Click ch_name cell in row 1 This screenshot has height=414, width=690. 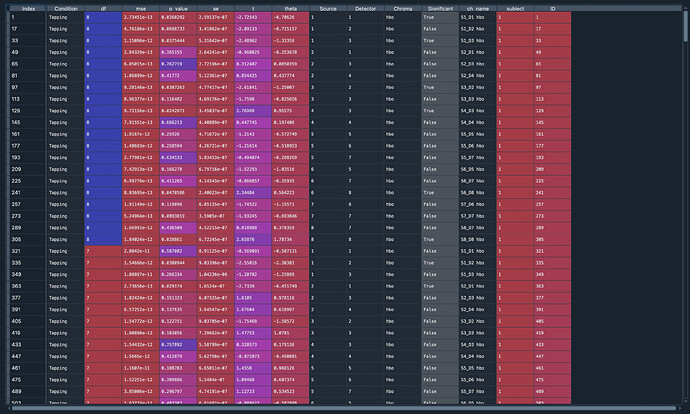coord(477,17)
